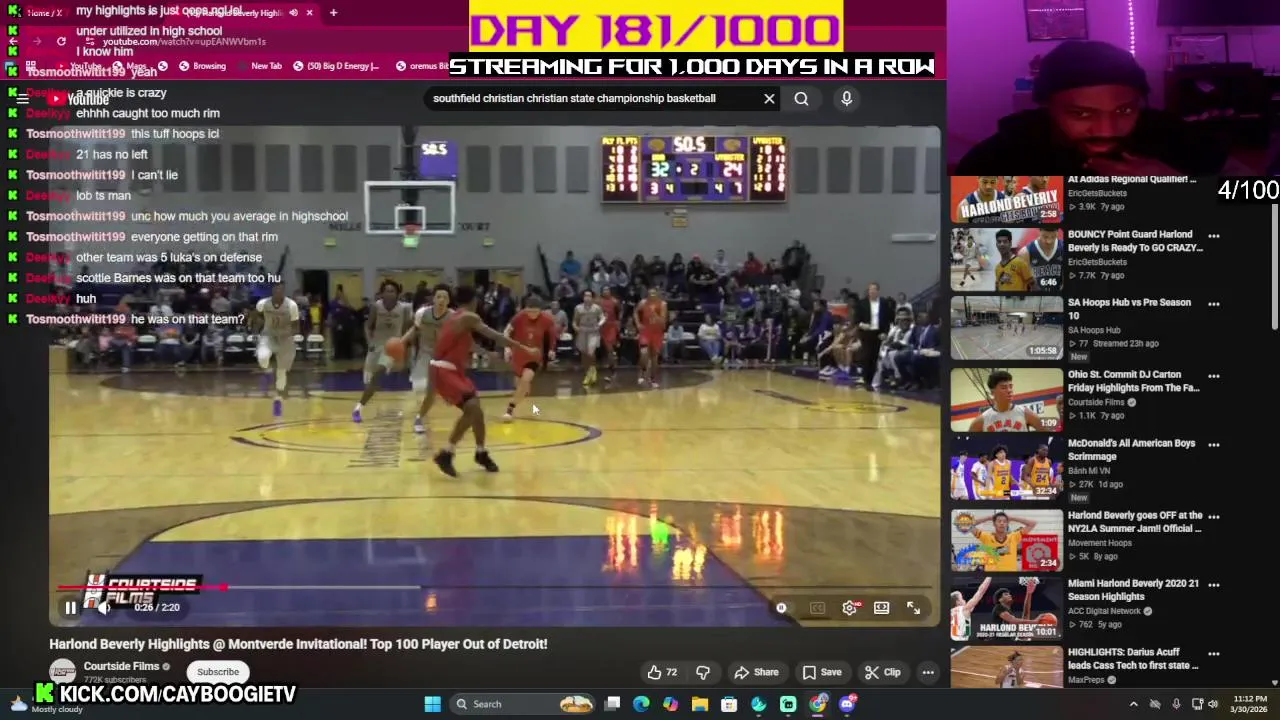Viewport: 1280px width, 720px height.
Task: Options menu for Darius Acuff highlights
Action: [1213, 652]
